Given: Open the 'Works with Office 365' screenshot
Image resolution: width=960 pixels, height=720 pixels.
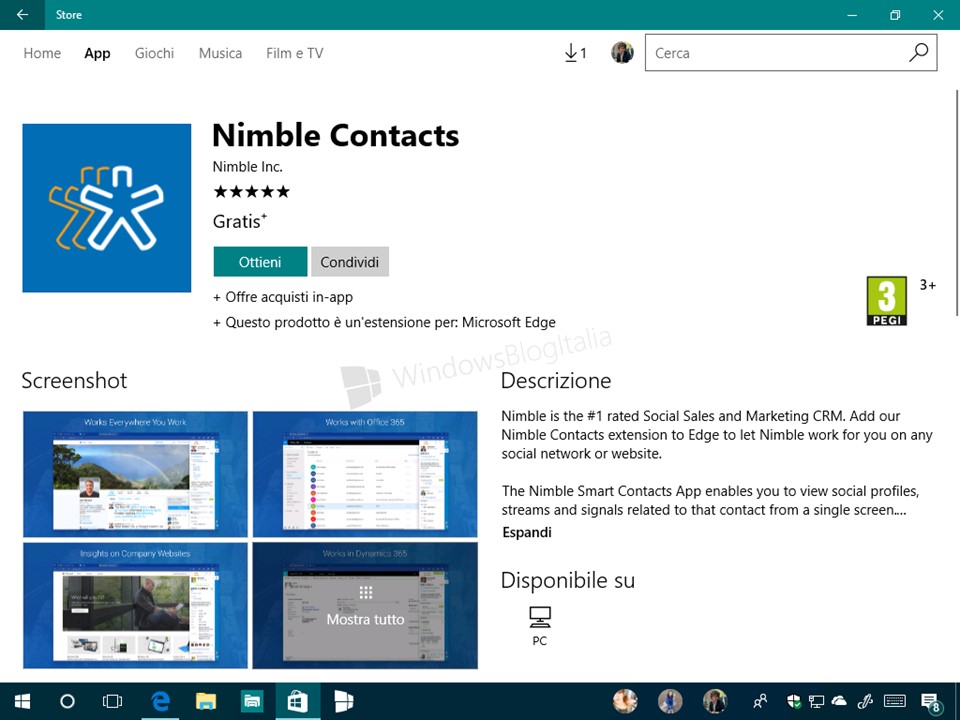Looking at the screenshot, I should (x=365, y=474).
